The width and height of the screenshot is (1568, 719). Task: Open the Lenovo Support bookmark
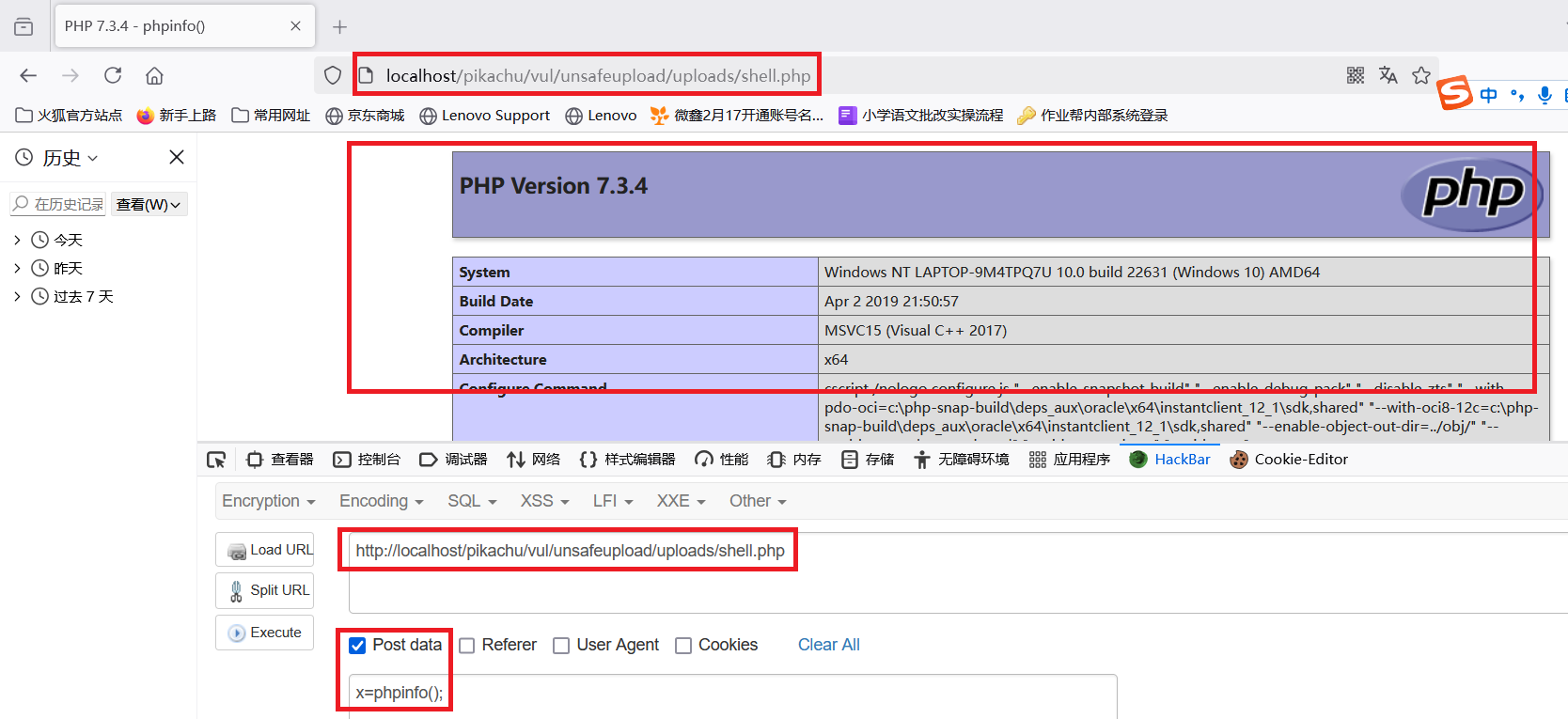coord(484,115)
